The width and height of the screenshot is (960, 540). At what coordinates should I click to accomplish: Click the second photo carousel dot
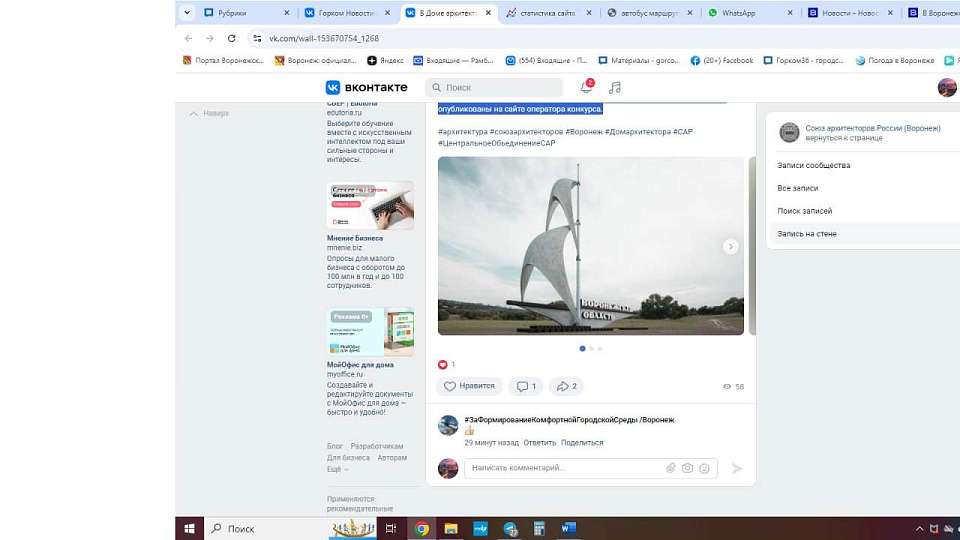pyautogui.click(x=591, y=349)
